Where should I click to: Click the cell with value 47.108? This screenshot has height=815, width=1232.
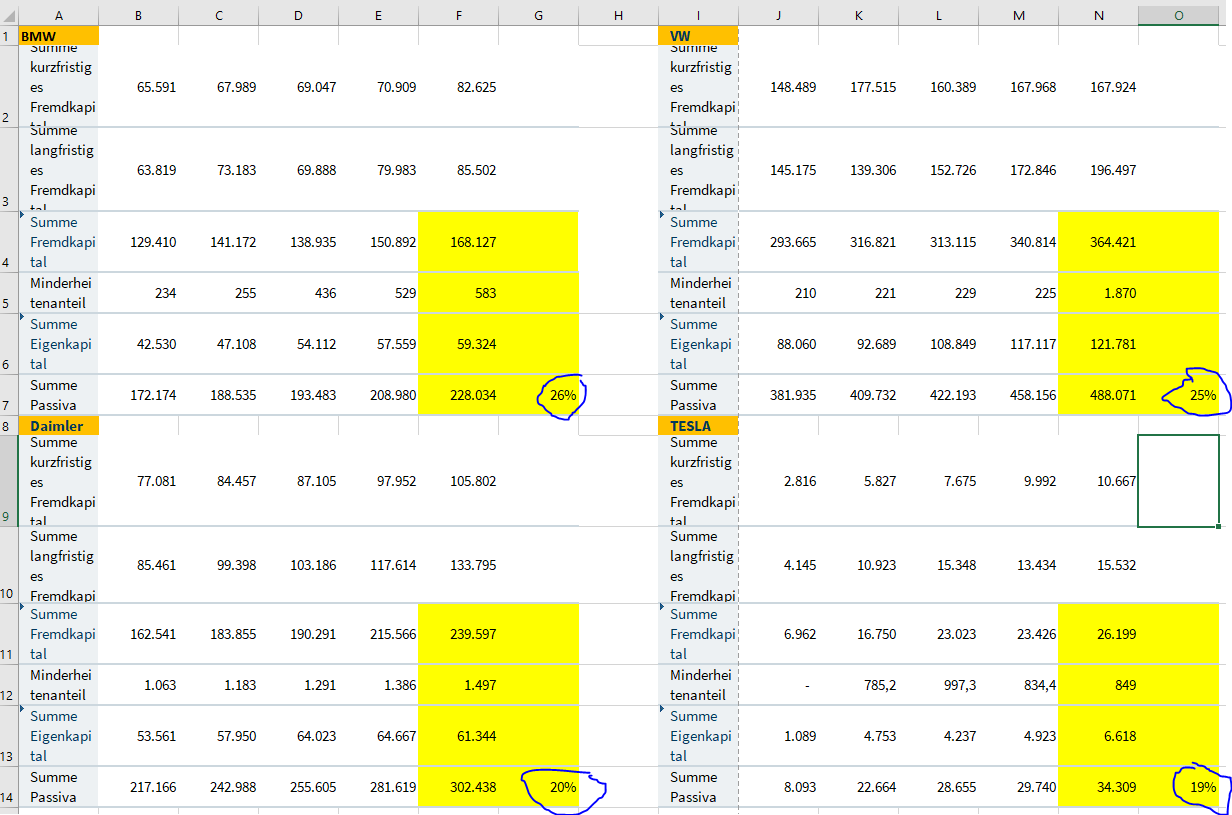[x=218, y=344]
